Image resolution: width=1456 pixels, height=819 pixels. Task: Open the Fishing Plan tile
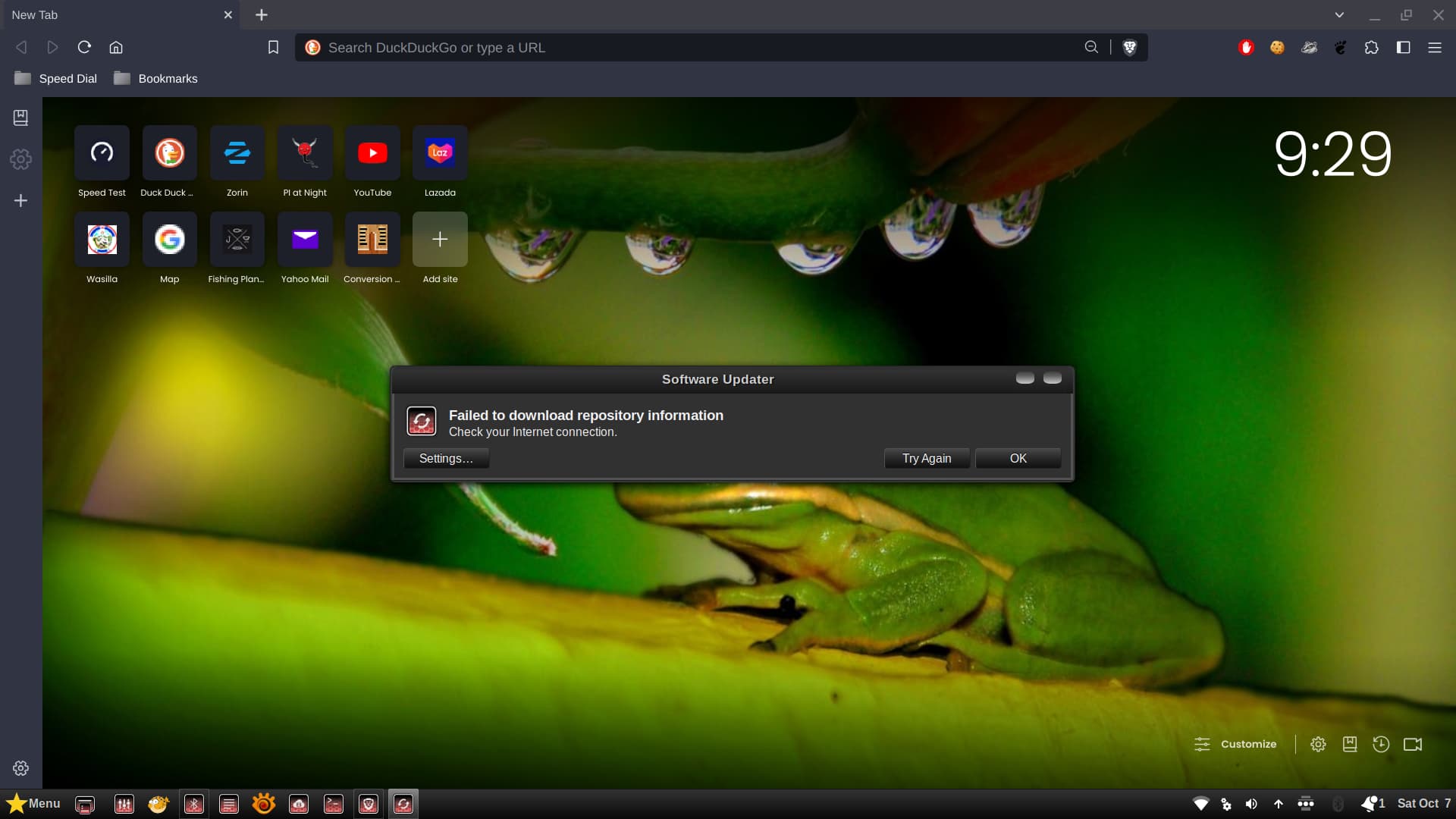point(237,239)
